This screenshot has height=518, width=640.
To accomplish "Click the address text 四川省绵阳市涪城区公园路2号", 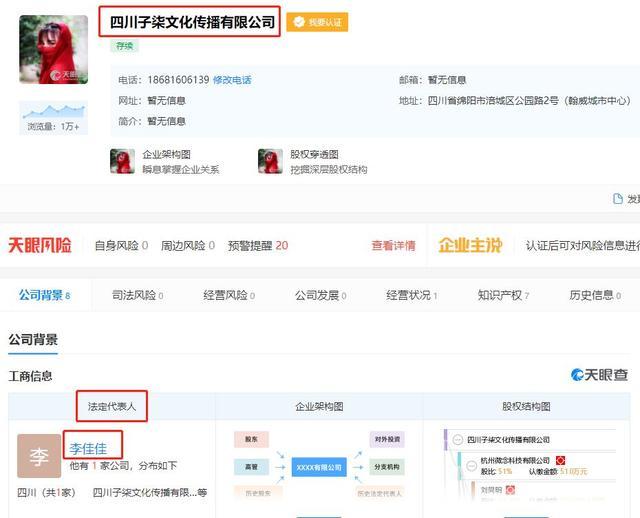I will coord(493,100).
